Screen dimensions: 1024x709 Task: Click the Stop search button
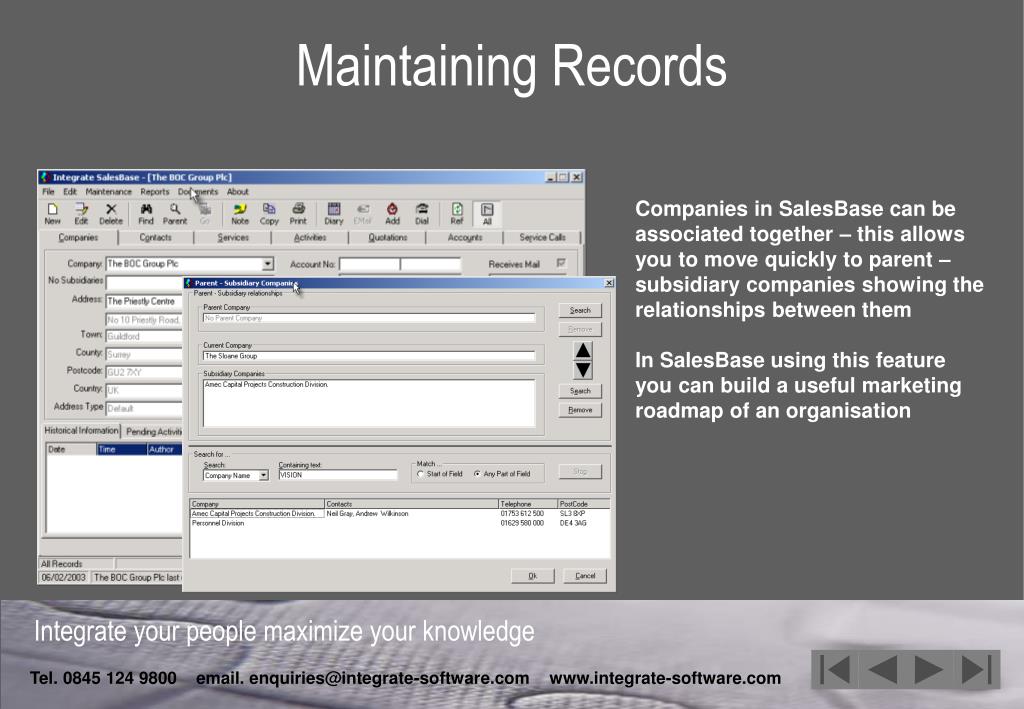580,471
